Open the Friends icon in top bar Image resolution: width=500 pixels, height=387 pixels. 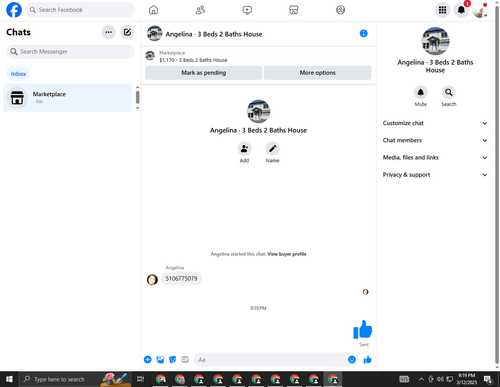tap(200, 10)
